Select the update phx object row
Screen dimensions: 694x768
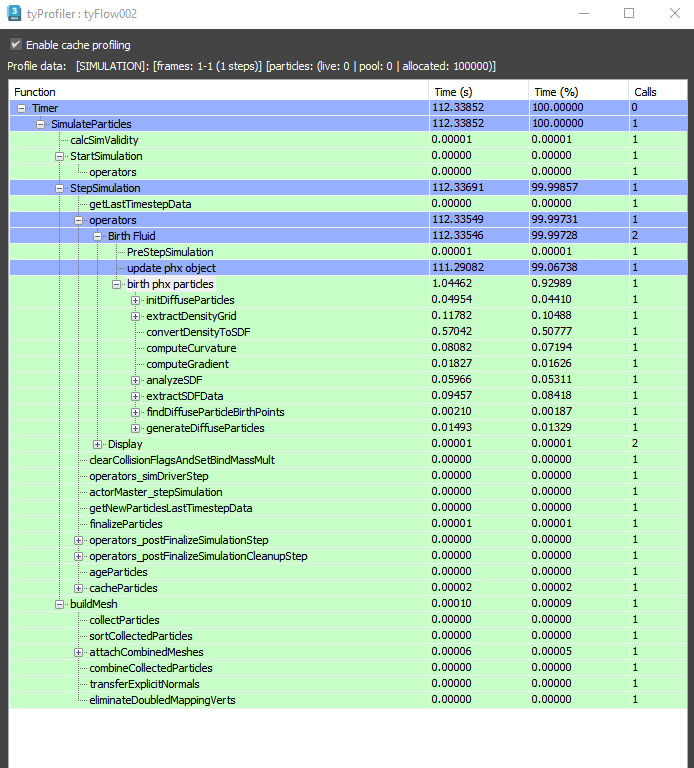coord(348,268)
